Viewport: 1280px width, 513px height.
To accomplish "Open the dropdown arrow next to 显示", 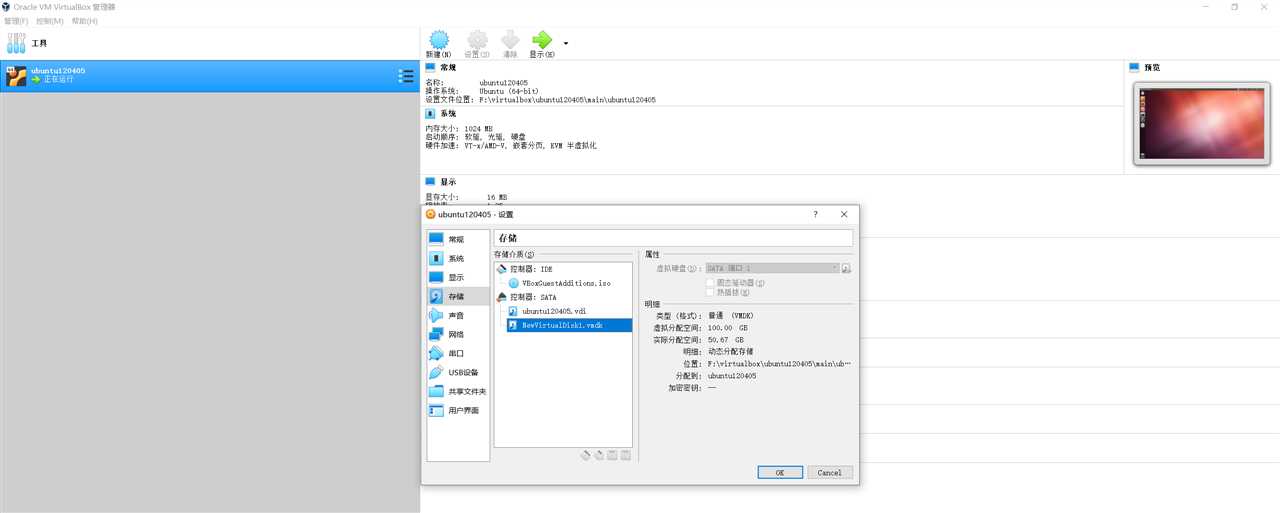I will pyautogui.click(x=566, y=43).
